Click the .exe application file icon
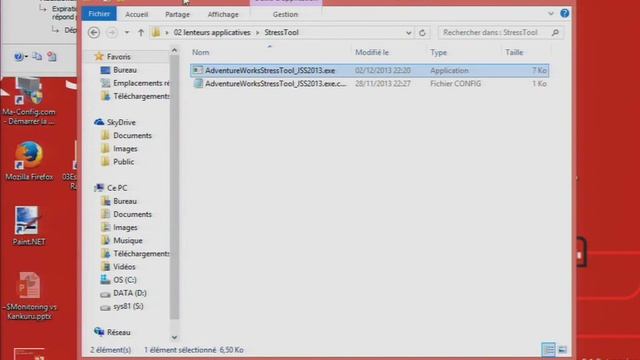640x360 pixels. coord(198,70)
